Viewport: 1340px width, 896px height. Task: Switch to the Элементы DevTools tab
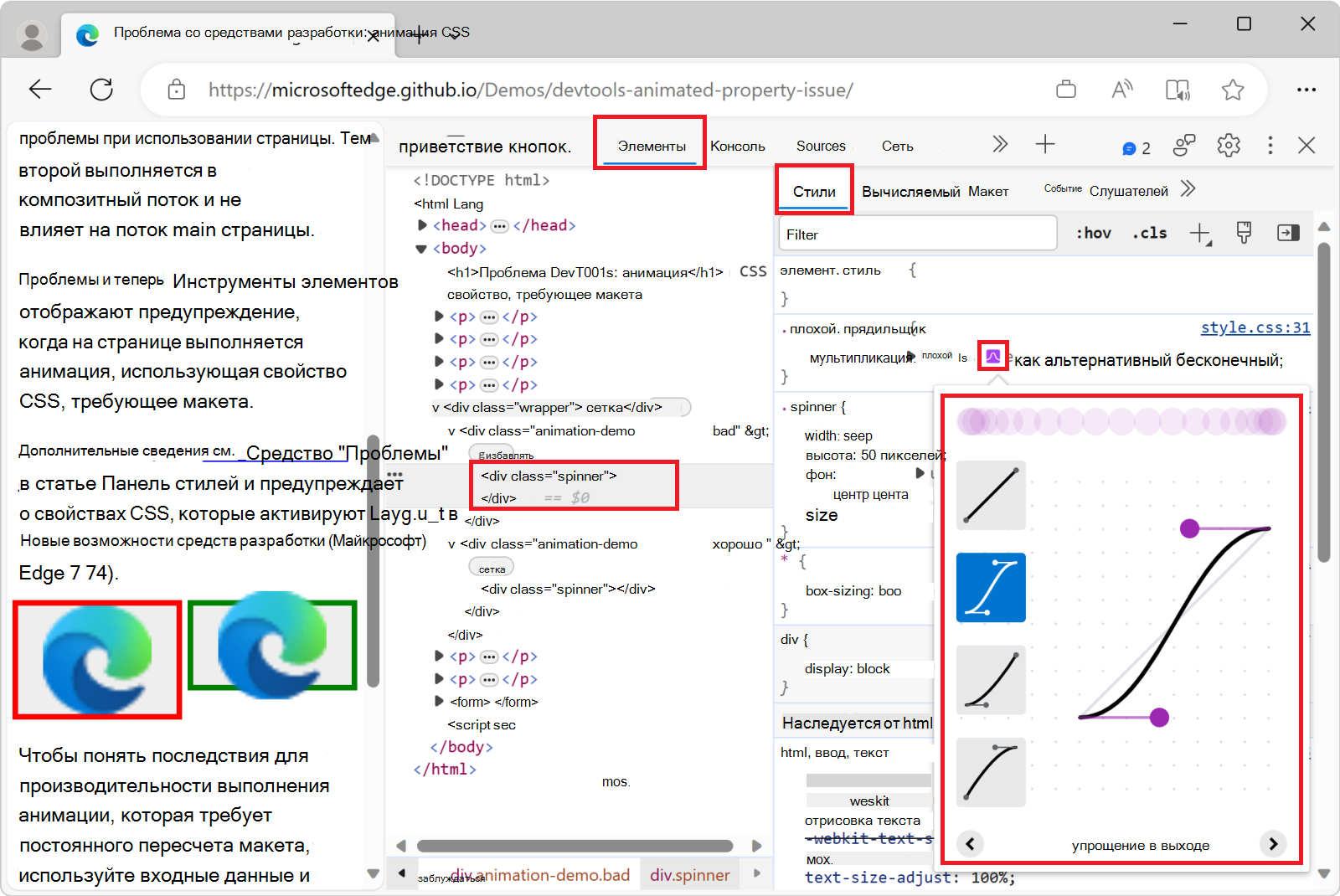(652, 146)
